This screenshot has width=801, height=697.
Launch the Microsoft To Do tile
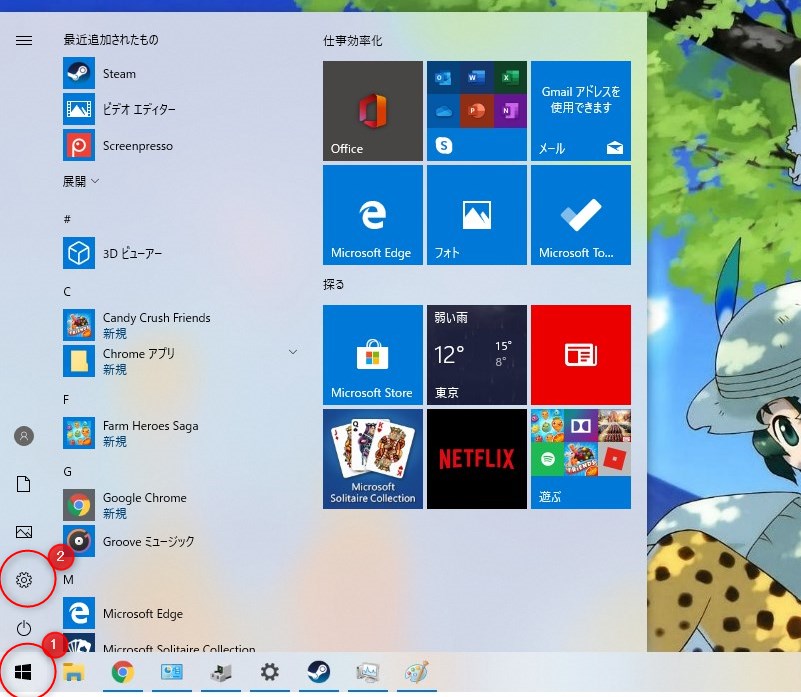(x=581, y=215)
